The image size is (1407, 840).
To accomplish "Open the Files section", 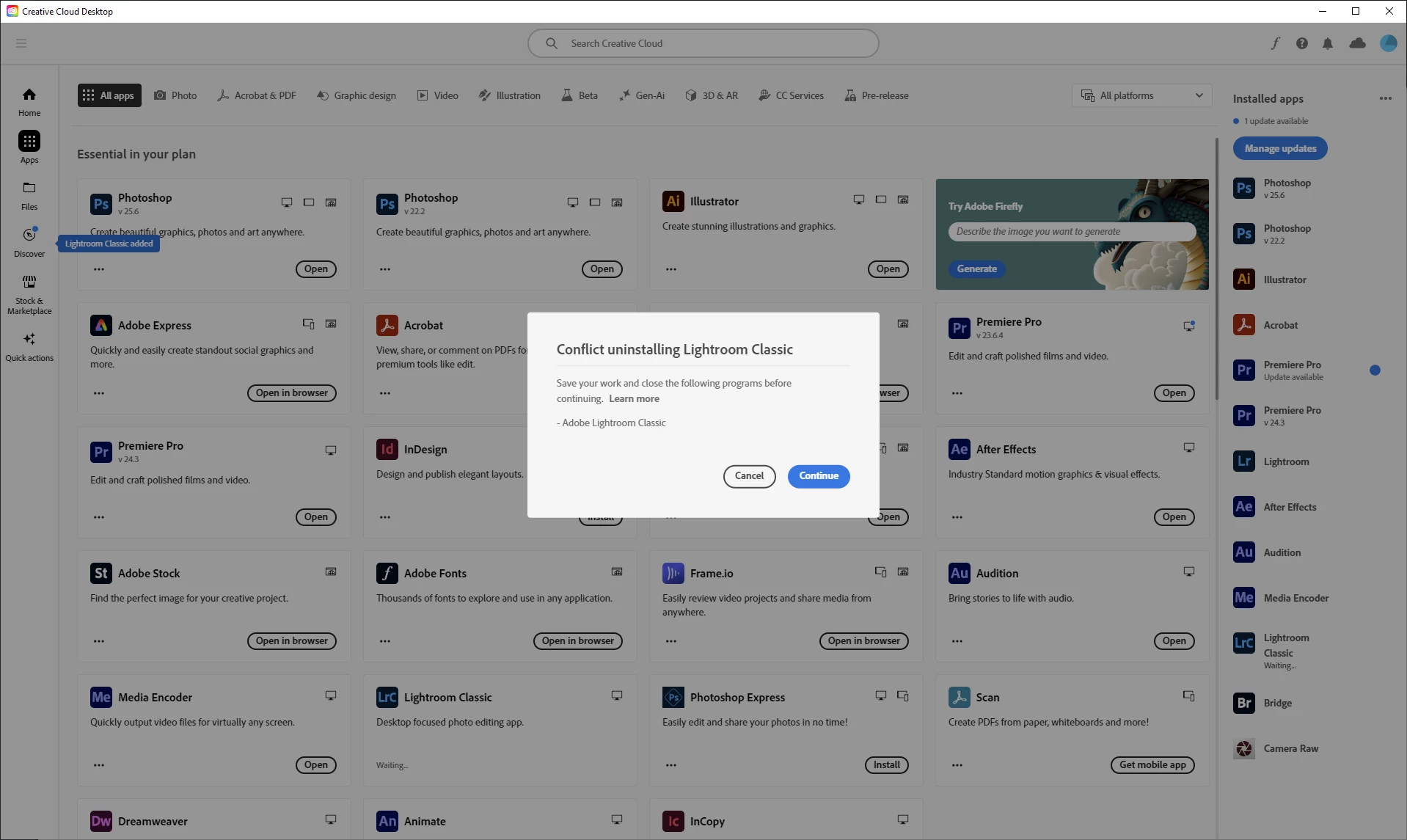I will click(x=29, y=196).
